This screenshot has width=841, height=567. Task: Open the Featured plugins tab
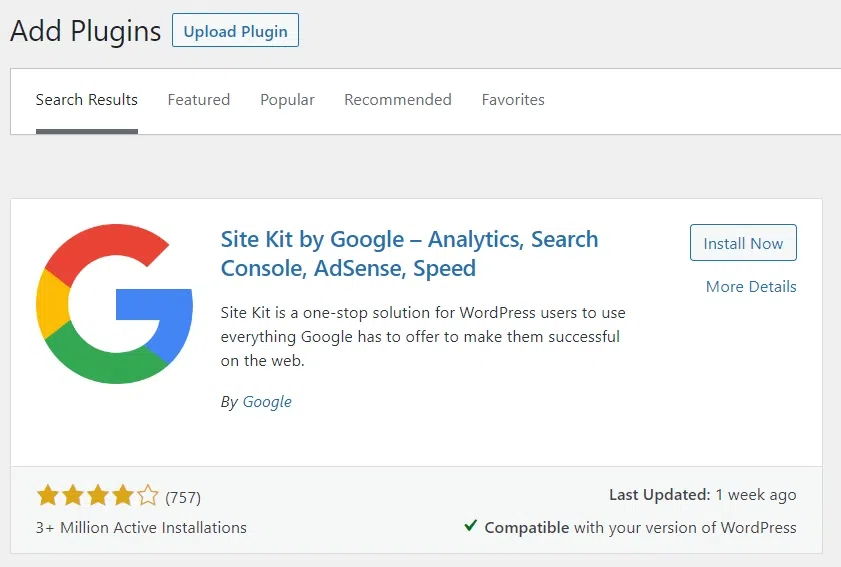click(199, 100)
